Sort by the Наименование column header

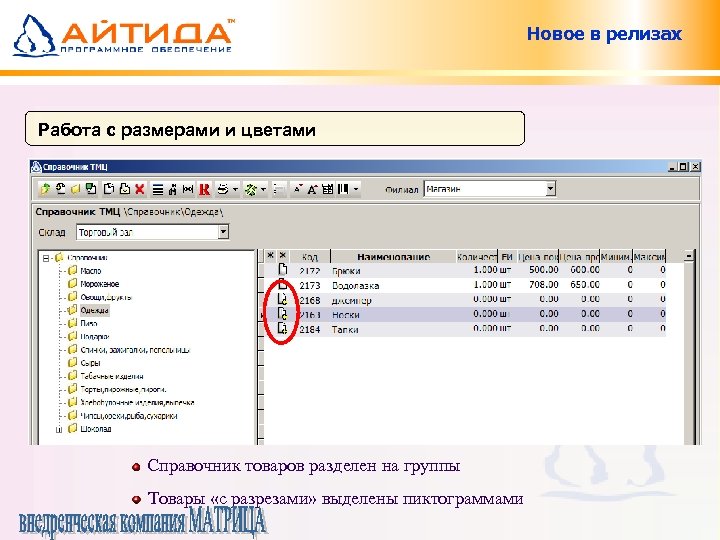[x=393, y=257]
